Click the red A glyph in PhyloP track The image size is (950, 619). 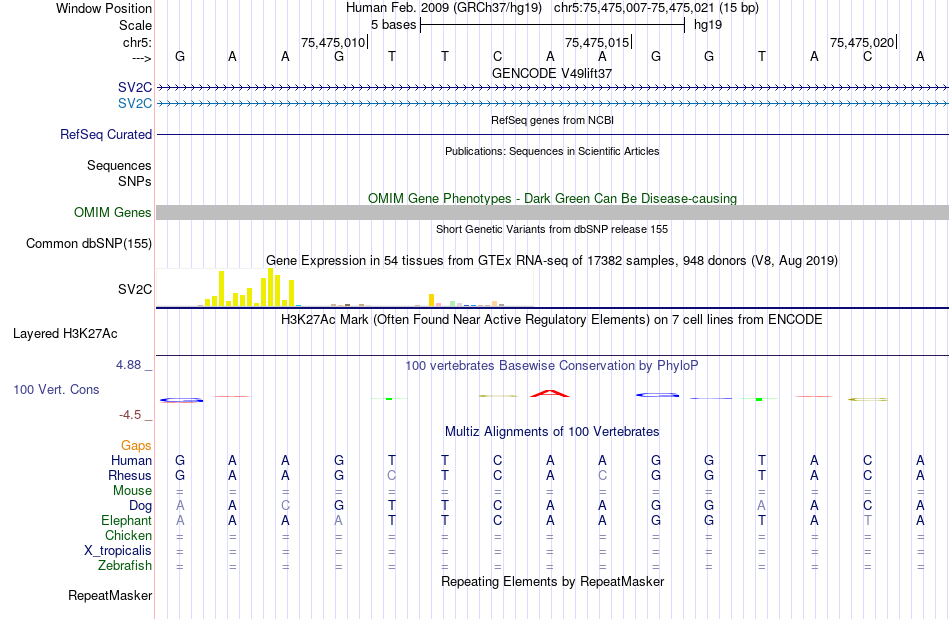550,394
